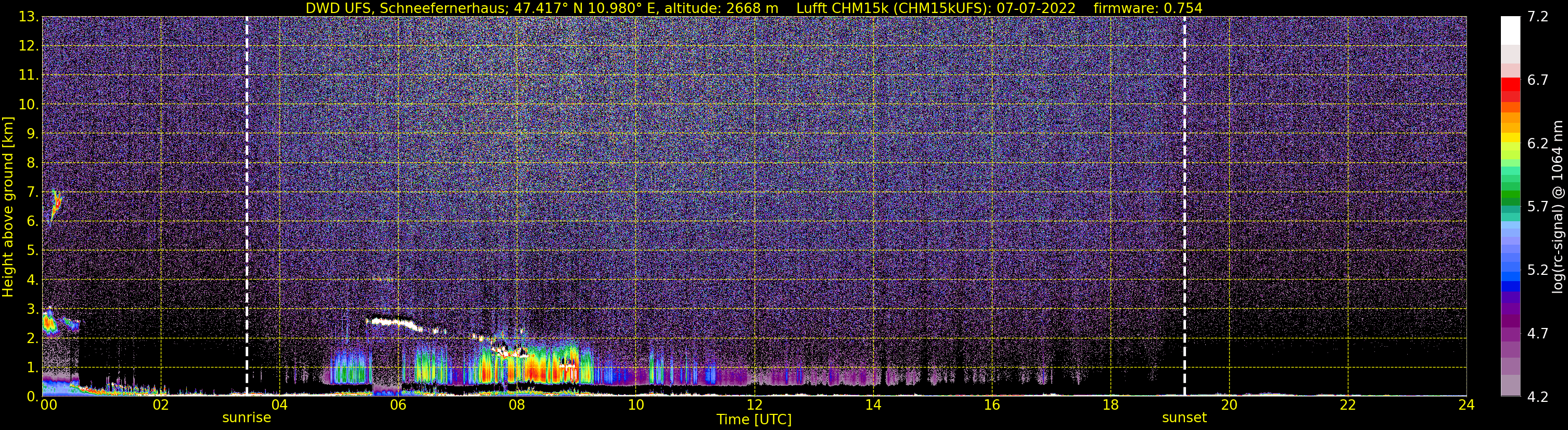Click the "Time [UTC]" axis label
This screenshot has width=1568, height=430.
[x=754, y=420]
